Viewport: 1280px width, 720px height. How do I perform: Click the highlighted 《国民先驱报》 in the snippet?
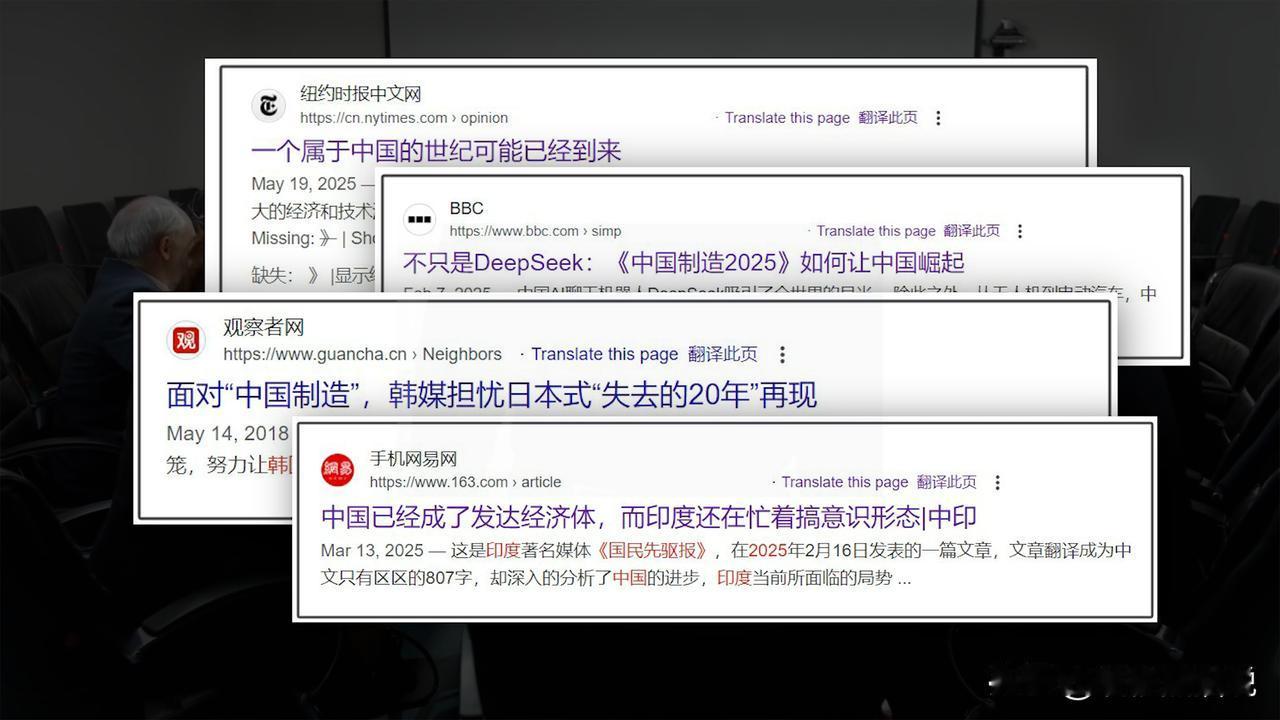[652, 550]
